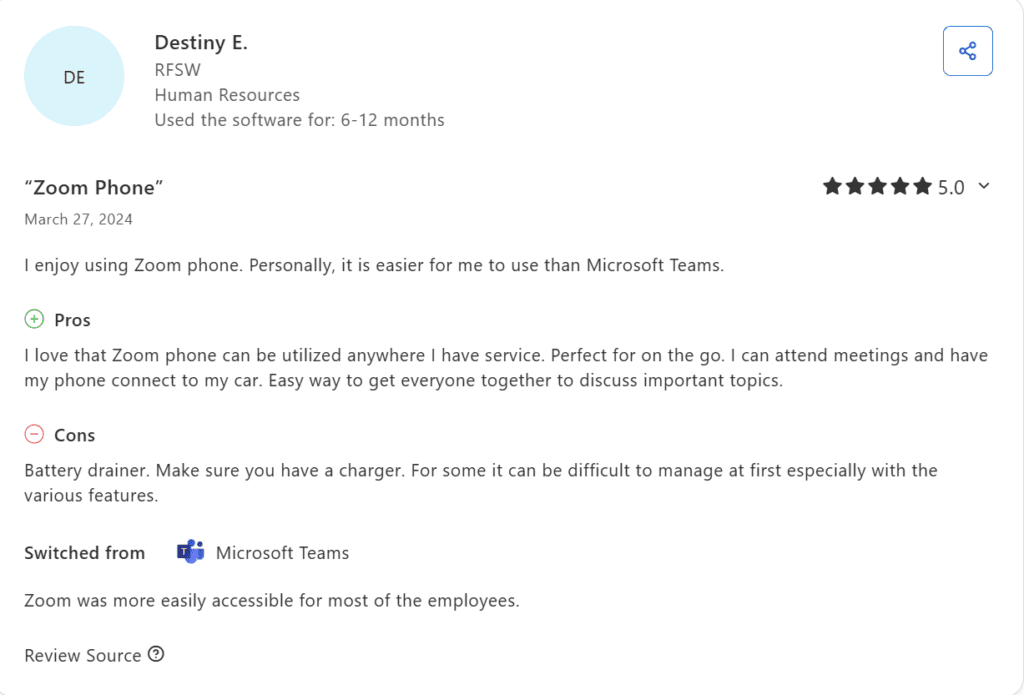The height and width of the screenshot is (695, 1024).
Task: Click the share review icon button
Action: [967, 51]
